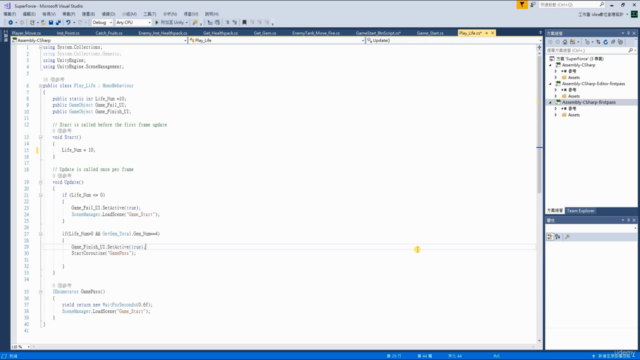
Task: Open the Debug configuration dropdown
Action: click(102, 22)
